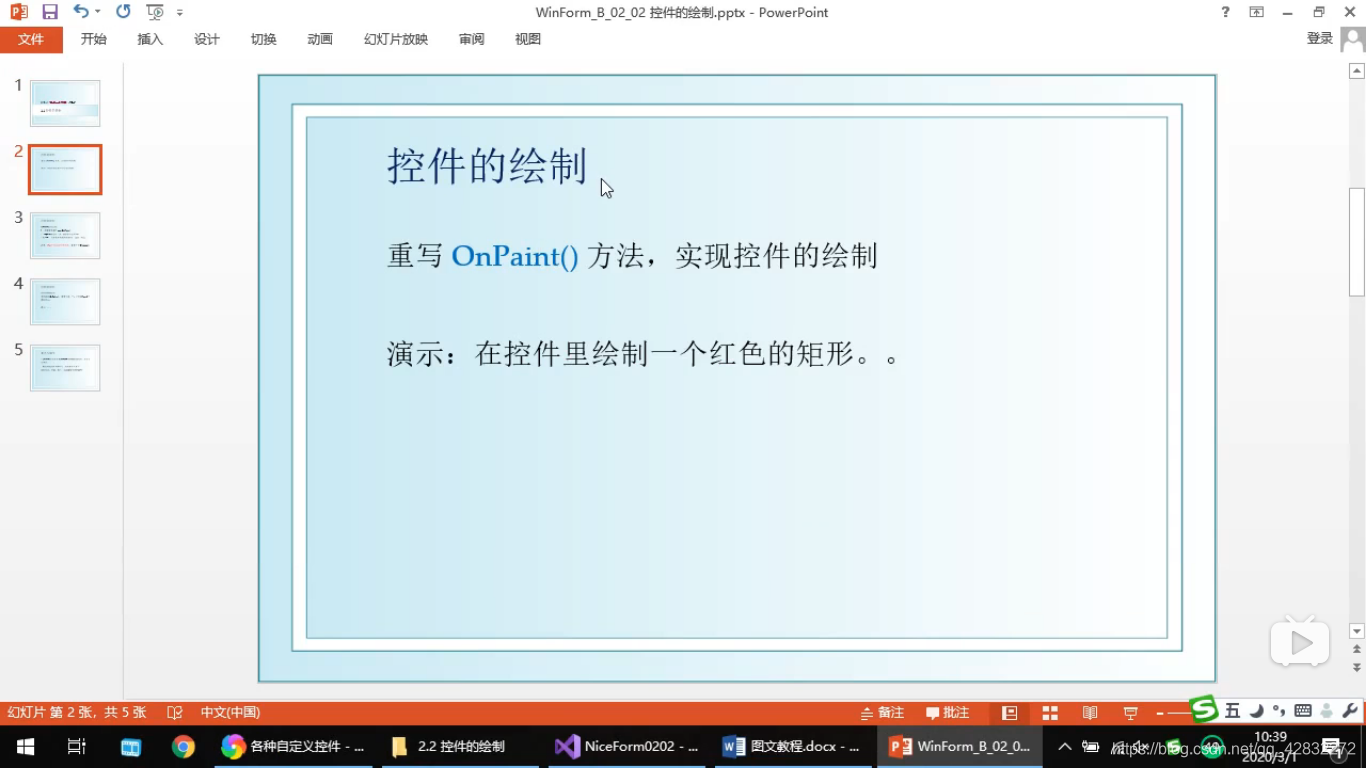
Task: Click the Sogou IME S logo
Action: 1204,709
